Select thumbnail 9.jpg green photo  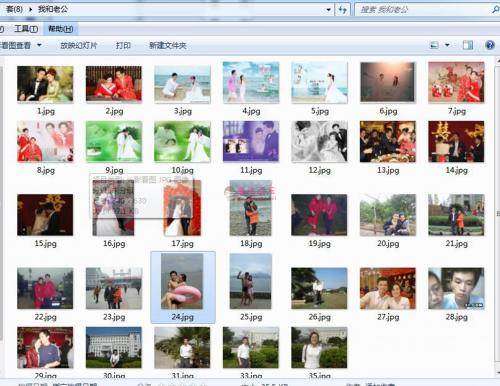point(114,141)
